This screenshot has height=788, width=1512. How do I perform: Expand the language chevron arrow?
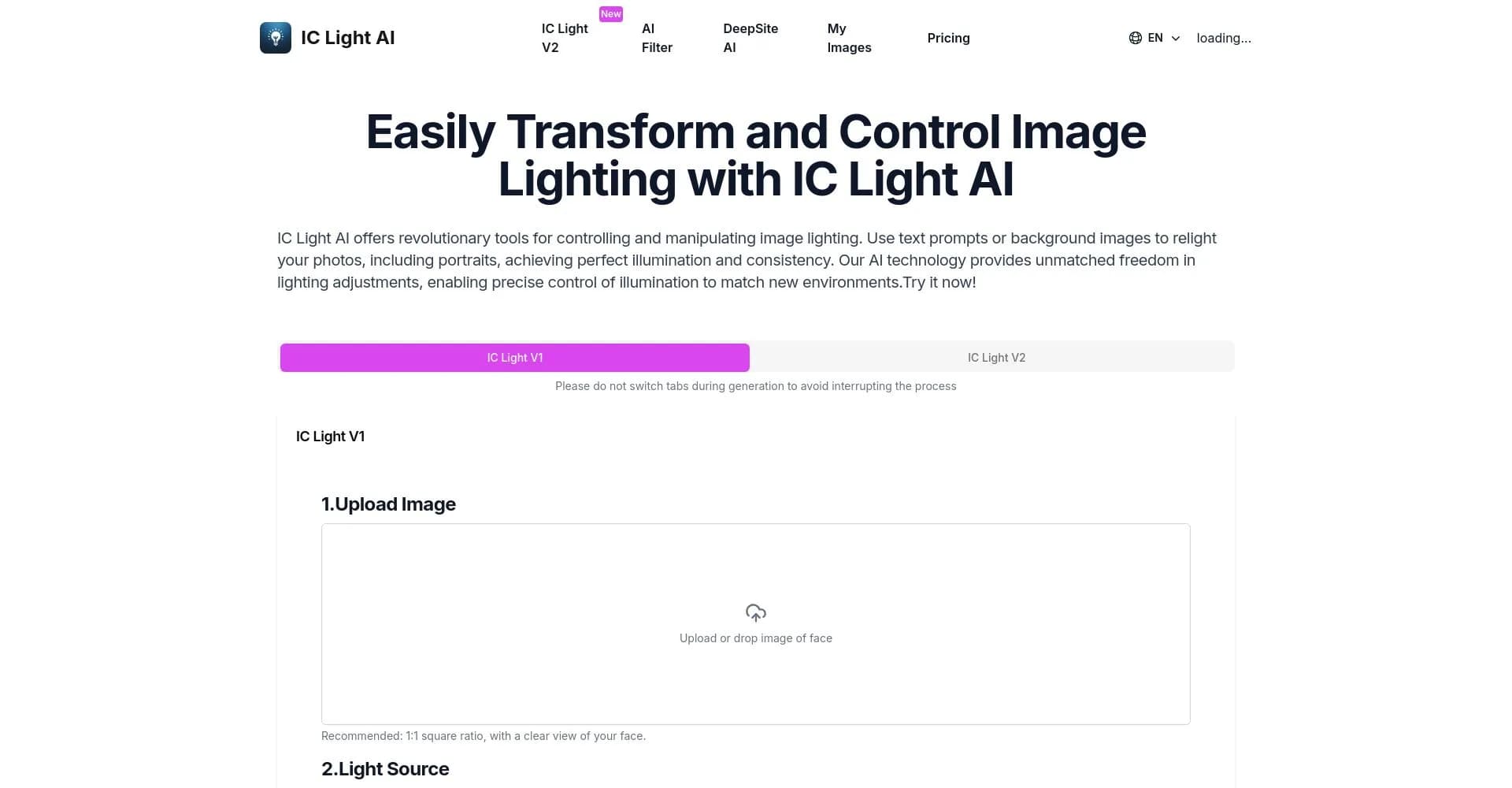(1176, 38)
